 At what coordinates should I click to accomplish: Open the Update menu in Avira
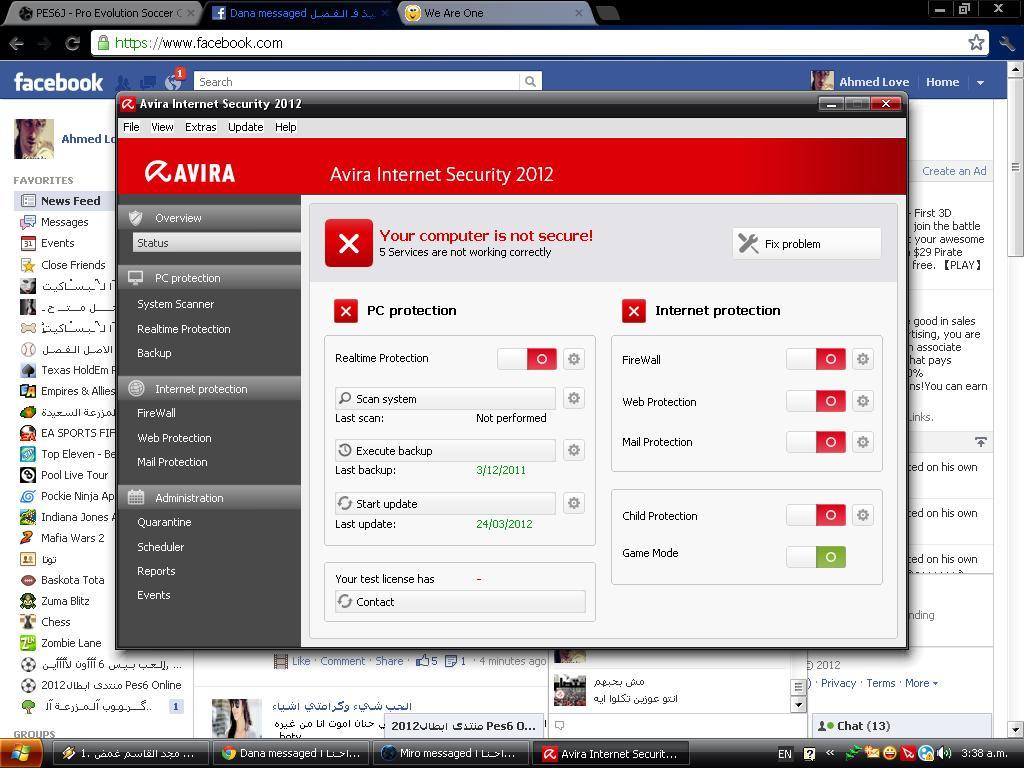246,127
